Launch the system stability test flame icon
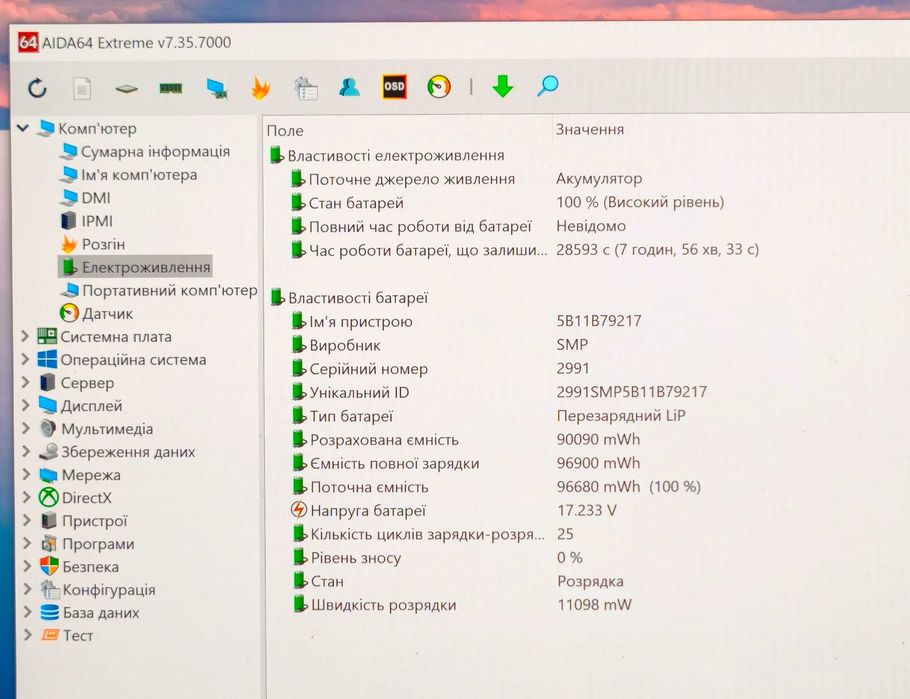 click(x=261, y=88)
